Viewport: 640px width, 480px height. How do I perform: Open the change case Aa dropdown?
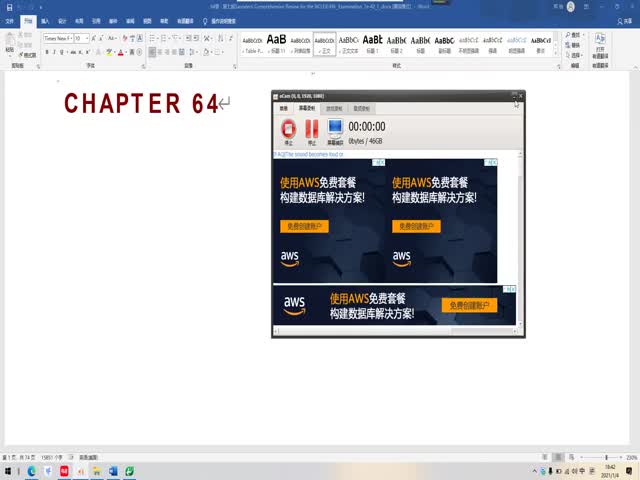112,38
